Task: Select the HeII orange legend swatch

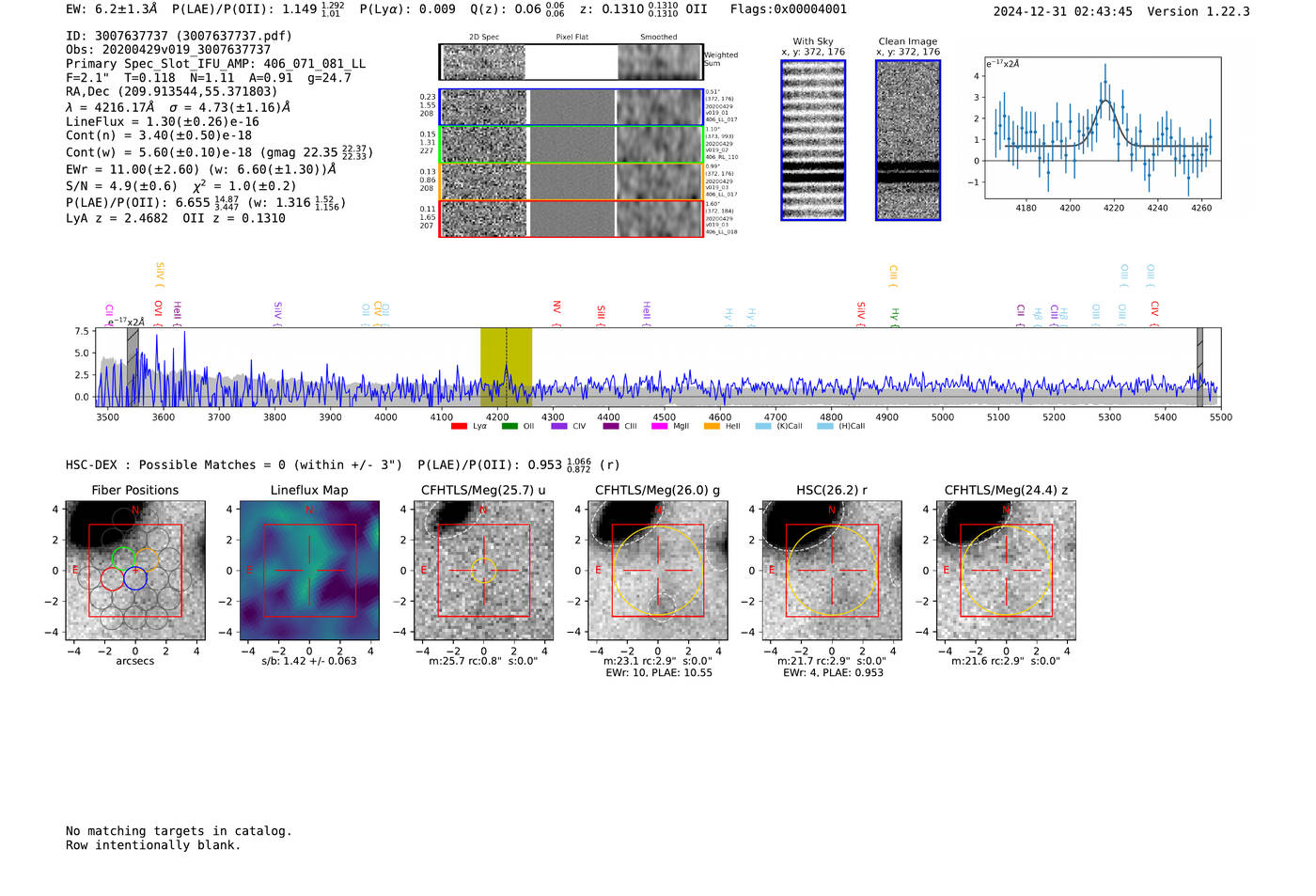Action: [712, 427]
